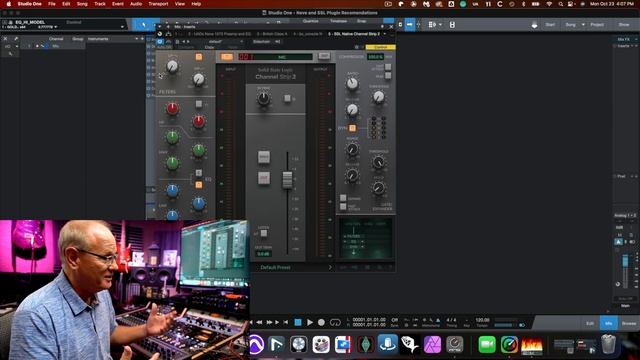Screen dimensions: 640x360
Task: Select the SSL Native Channel Strip 2 tab
Action: coord(353,34)
